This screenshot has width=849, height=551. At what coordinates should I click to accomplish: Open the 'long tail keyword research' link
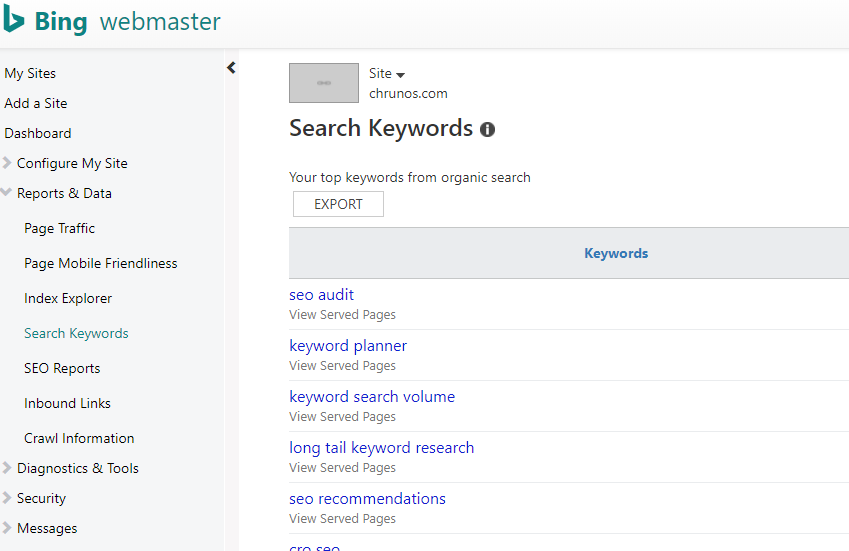(382, 448)
